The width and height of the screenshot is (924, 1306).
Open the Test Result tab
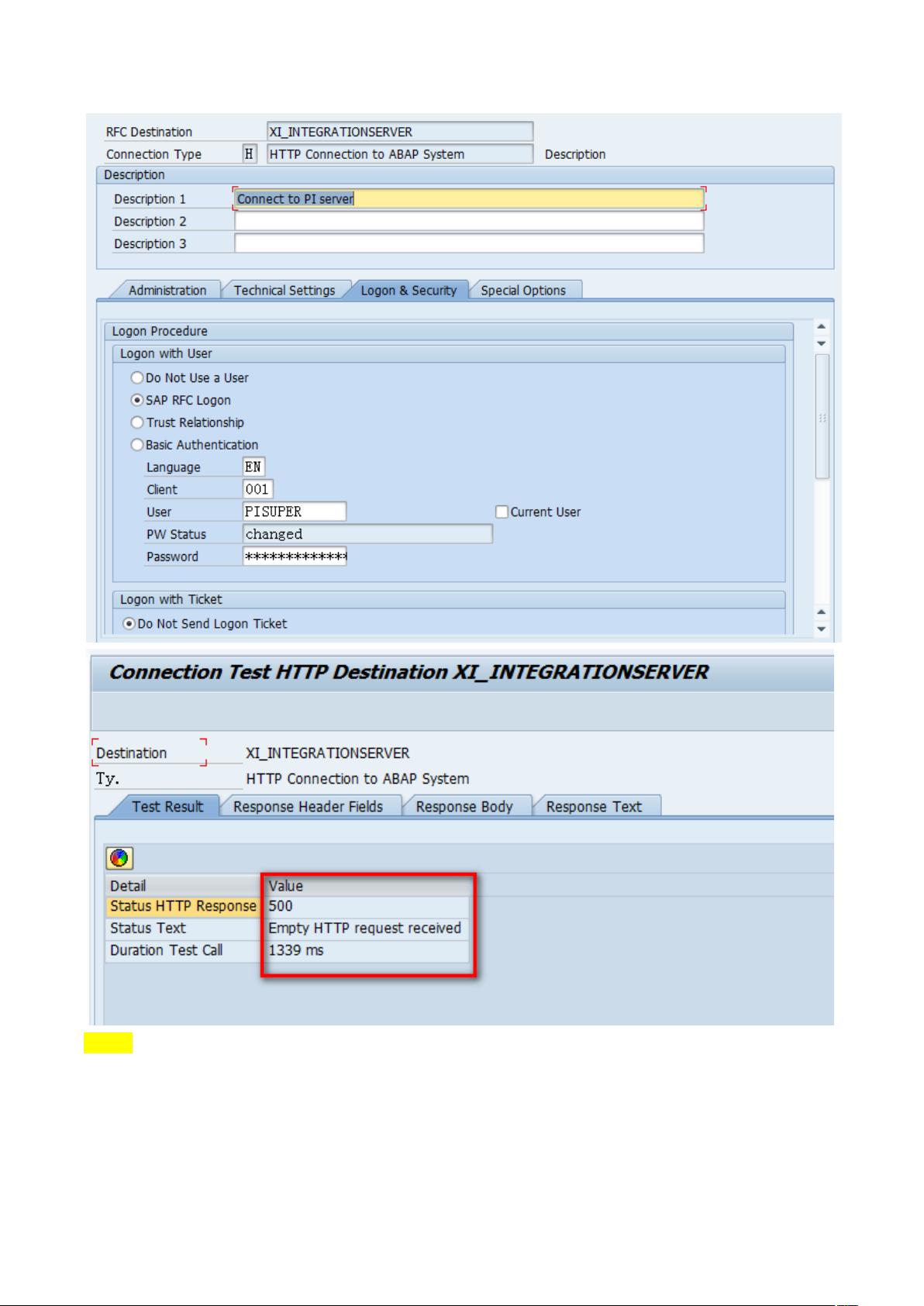pyautogui.click(x=167, y=806)
